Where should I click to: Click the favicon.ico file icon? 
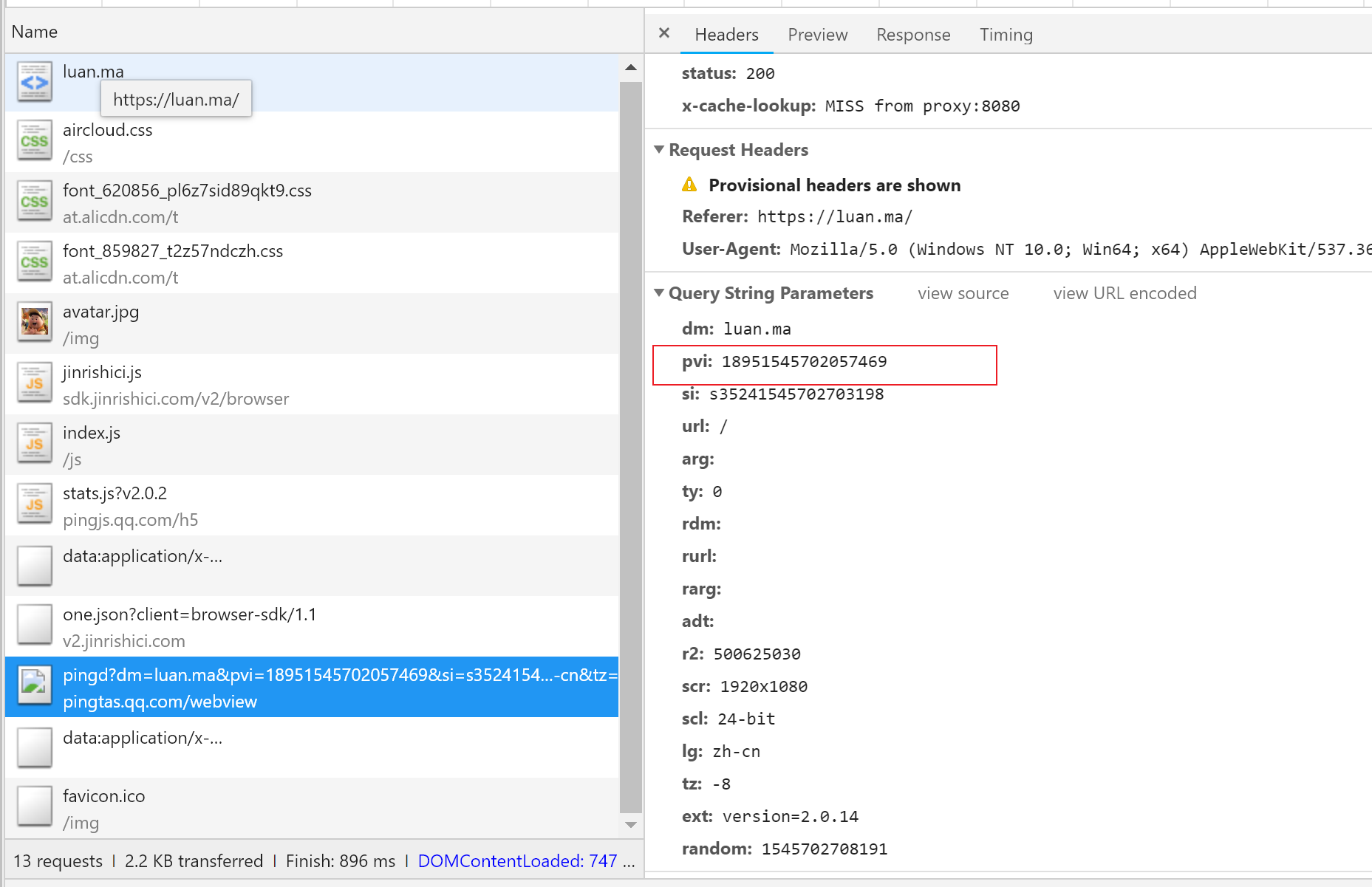click(x=34, y=807)
